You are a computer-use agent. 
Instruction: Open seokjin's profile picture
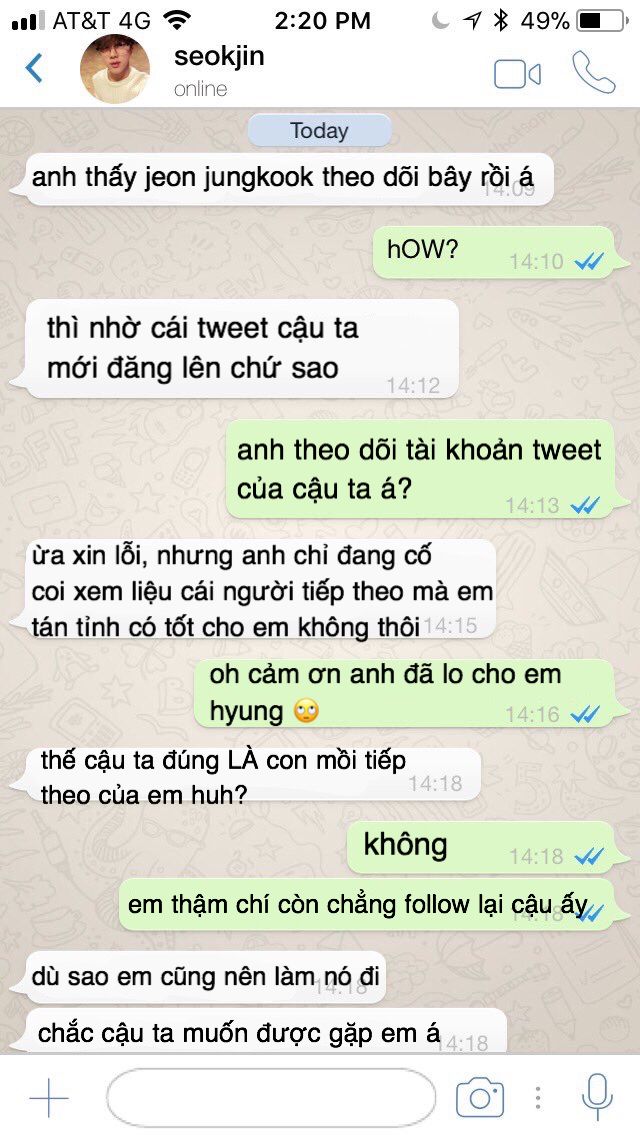click(115, 69)
